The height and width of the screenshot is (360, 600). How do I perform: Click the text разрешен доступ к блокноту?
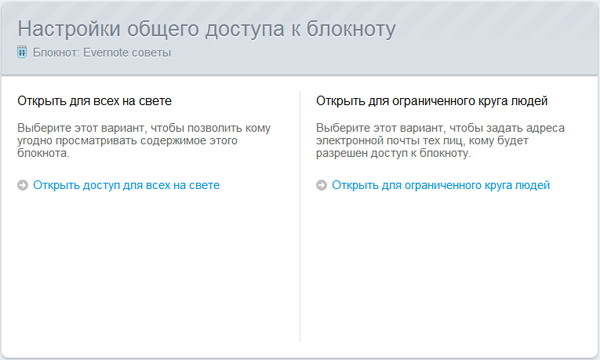click(x=393, y=153)
